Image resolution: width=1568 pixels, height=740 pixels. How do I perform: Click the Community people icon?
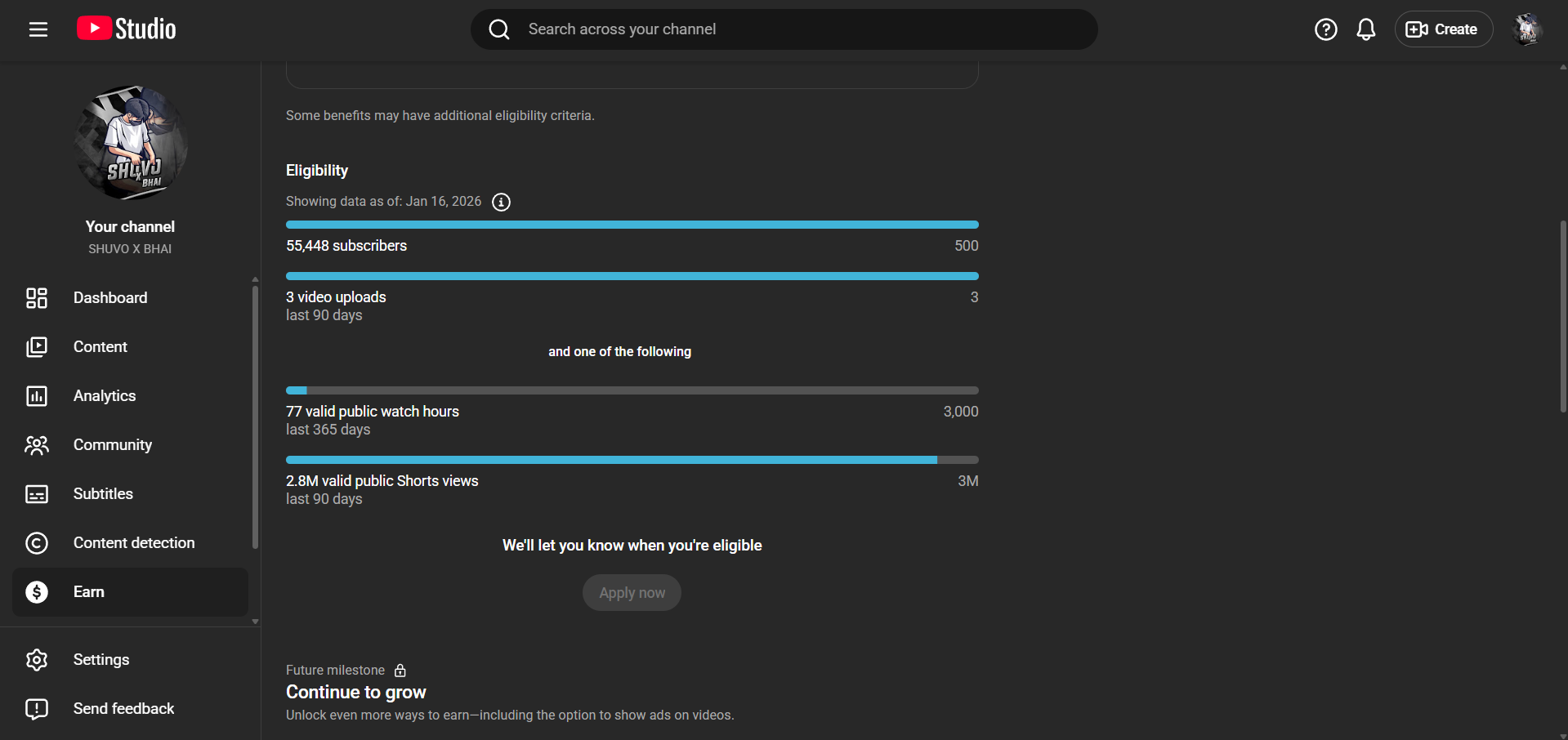37,445
